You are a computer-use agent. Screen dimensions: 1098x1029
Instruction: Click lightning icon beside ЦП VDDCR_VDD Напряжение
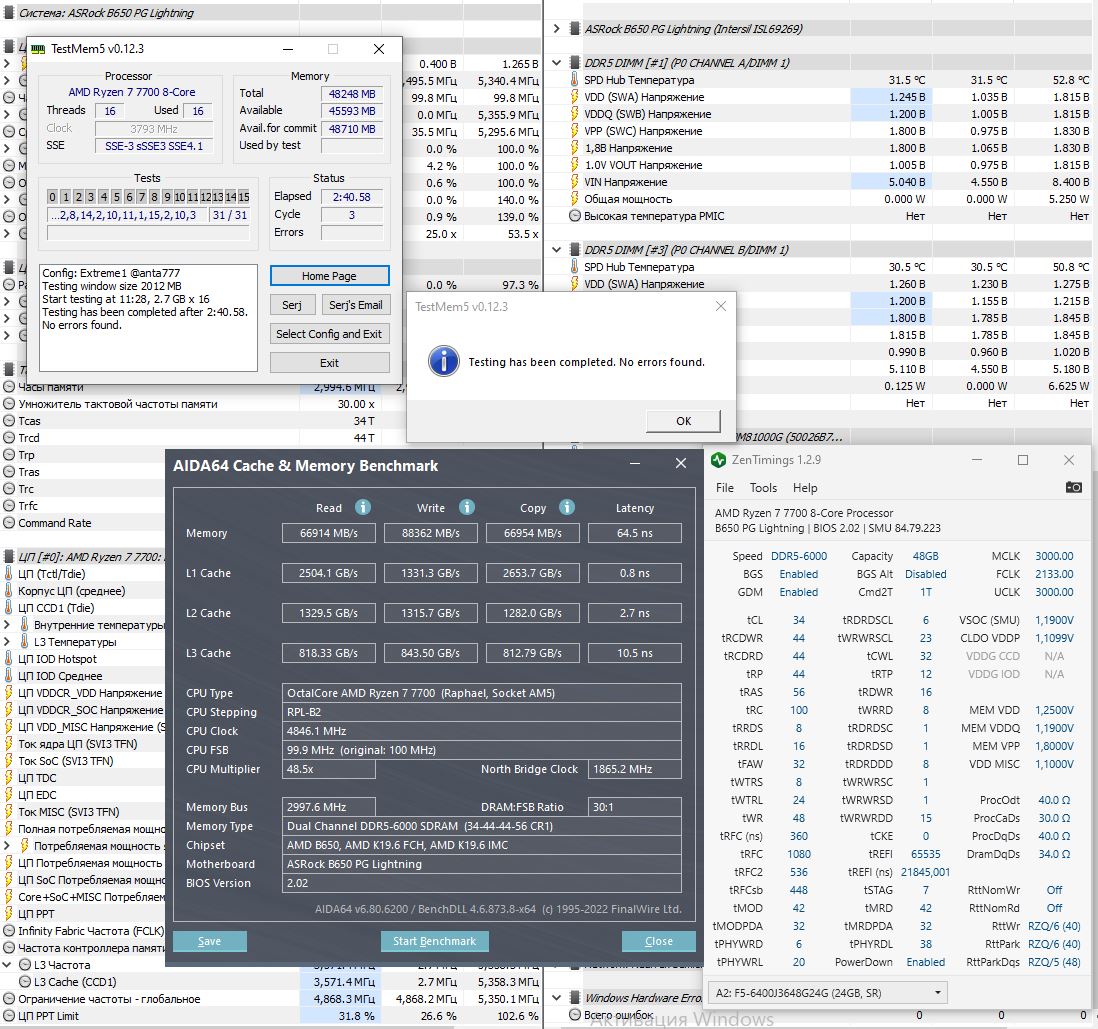8,693
